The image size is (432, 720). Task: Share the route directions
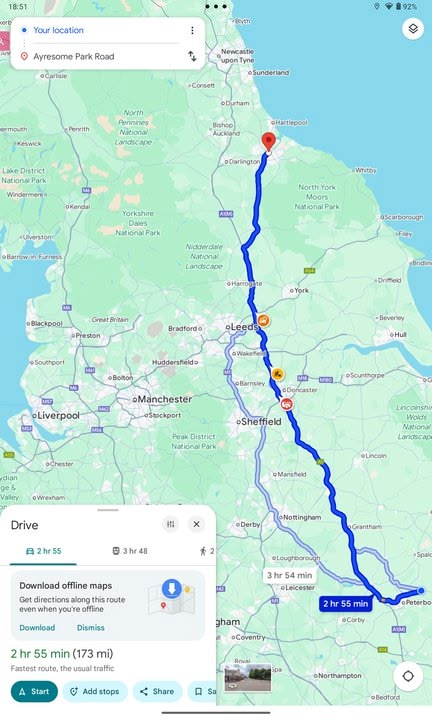click(x=157, y=691)
